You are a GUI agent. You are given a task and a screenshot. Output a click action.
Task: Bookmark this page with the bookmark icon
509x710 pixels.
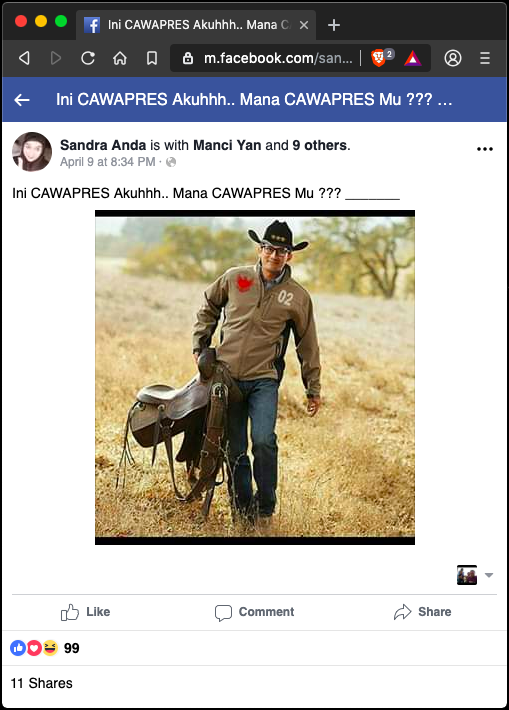pyautogui.click(x=152, y=58)
